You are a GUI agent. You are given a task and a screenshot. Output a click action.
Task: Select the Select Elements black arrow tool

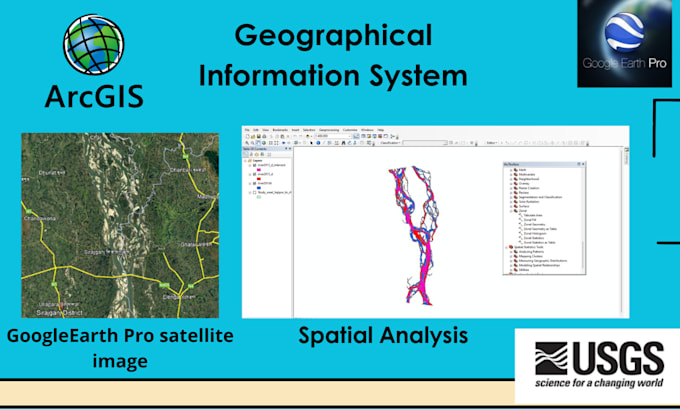(x=311, y=143)
